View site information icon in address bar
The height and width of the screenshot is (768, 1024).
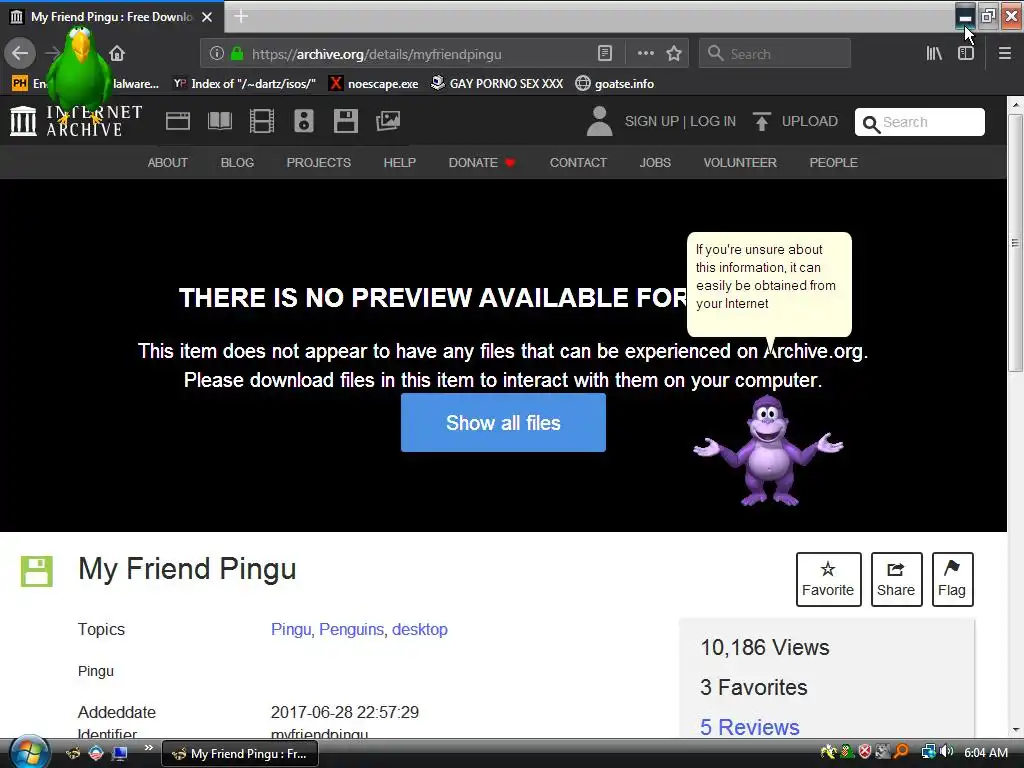click(217, 54)
